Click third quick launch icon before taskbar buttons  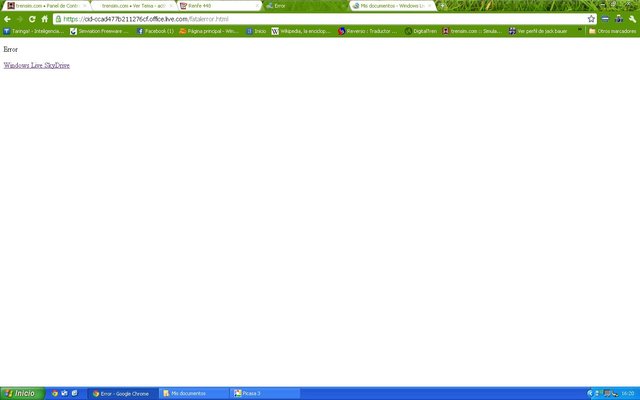tap(74, 393)
